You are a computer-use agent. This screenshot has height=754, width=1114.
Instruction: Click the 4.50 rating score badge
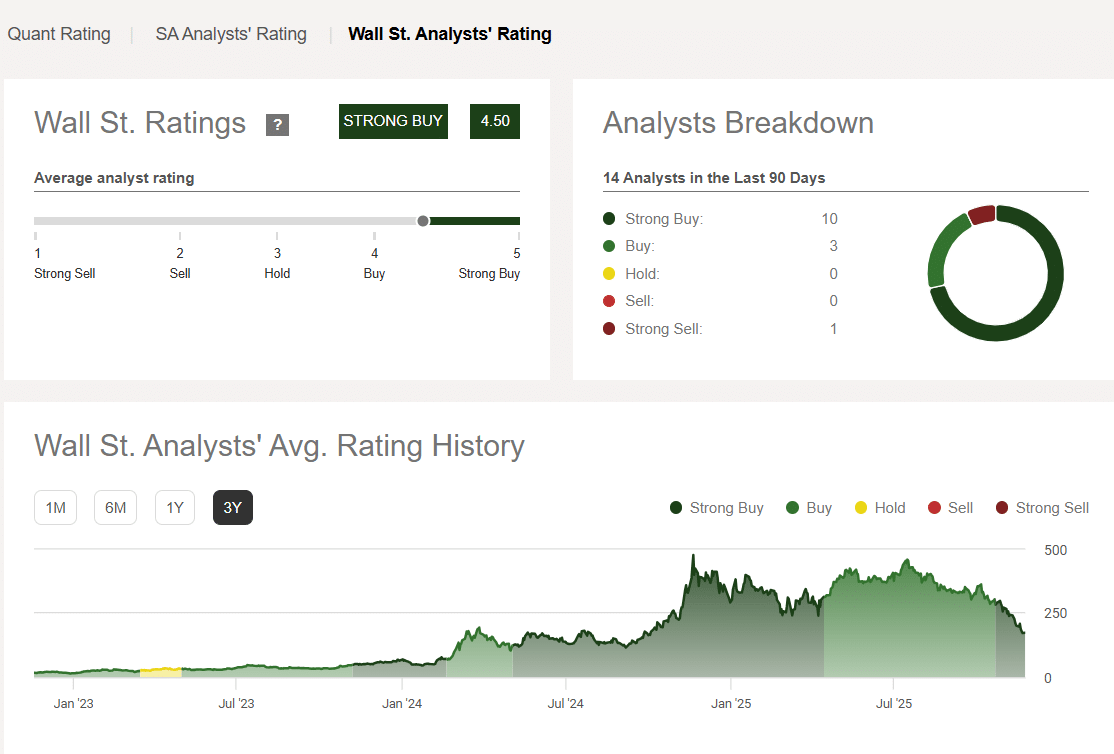[495, 121]
